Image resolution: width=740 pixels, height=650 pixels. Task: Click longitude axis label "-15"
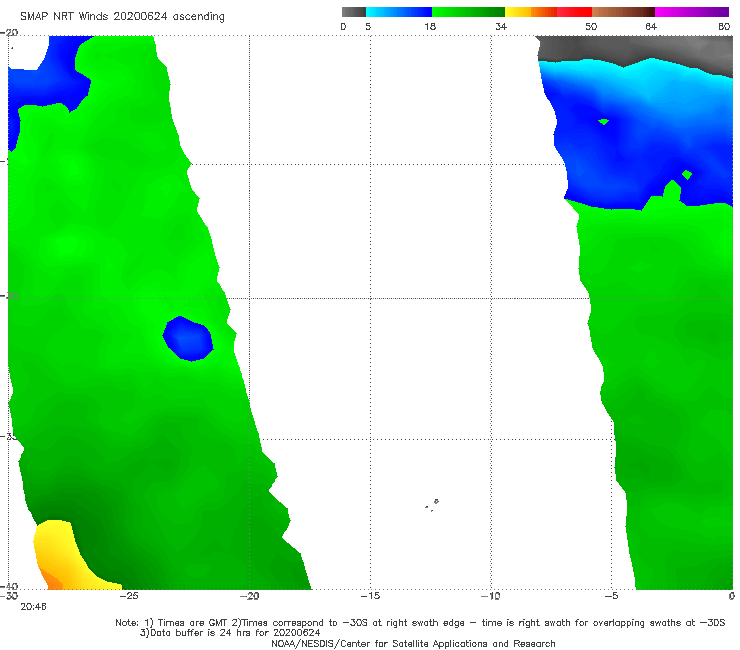tap(370, 596)
